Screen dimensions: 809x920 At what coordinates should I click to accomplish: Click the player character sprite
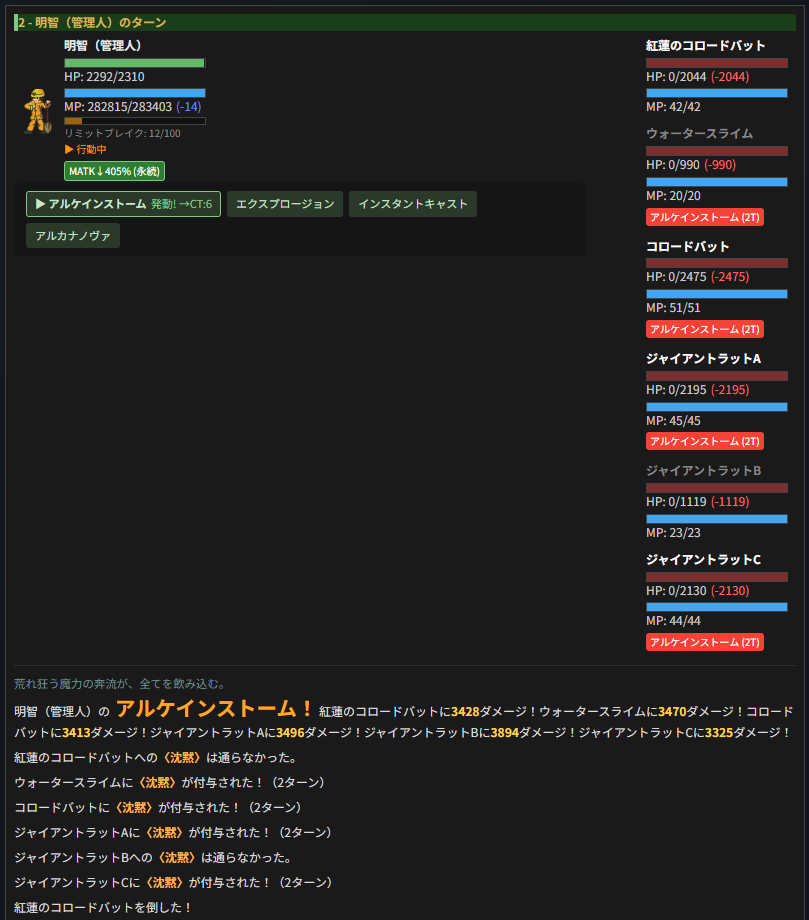pyautogui.click(x=38, y=111)
